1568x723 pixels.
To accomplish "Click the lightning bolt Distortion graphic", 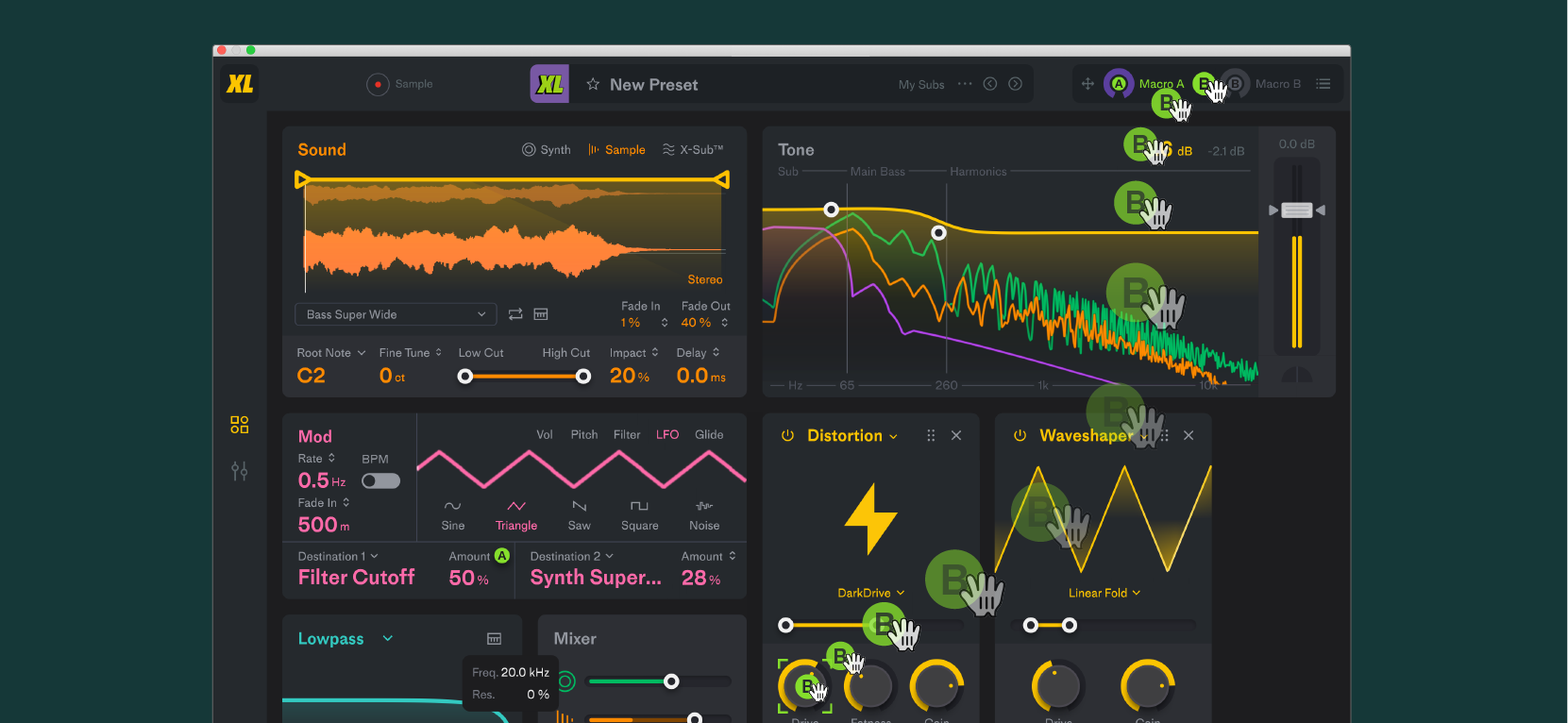I will pyautogui.click(x=870, y=518).
